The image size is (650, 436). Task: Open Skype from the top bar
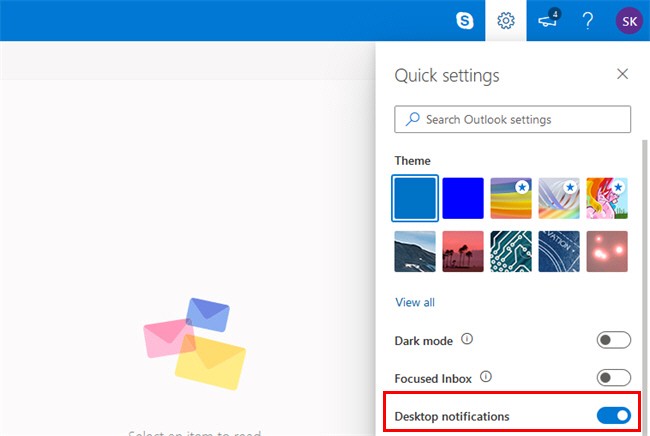[x=465, y=20]
